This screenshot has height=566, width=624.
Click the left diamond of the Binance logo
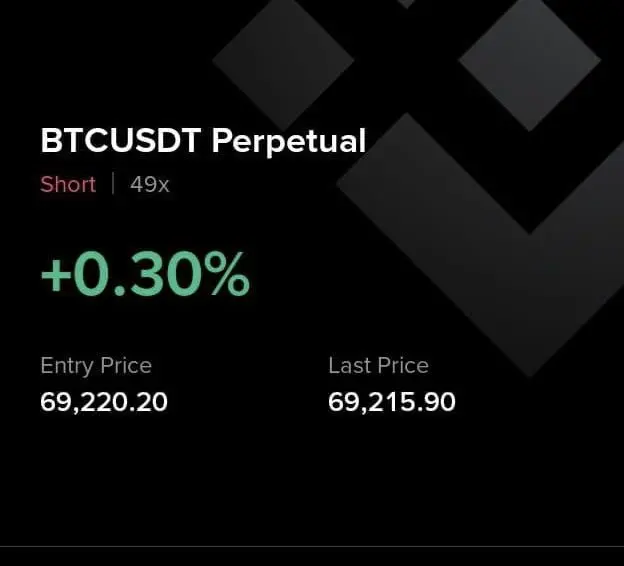(x=283, y=61)
